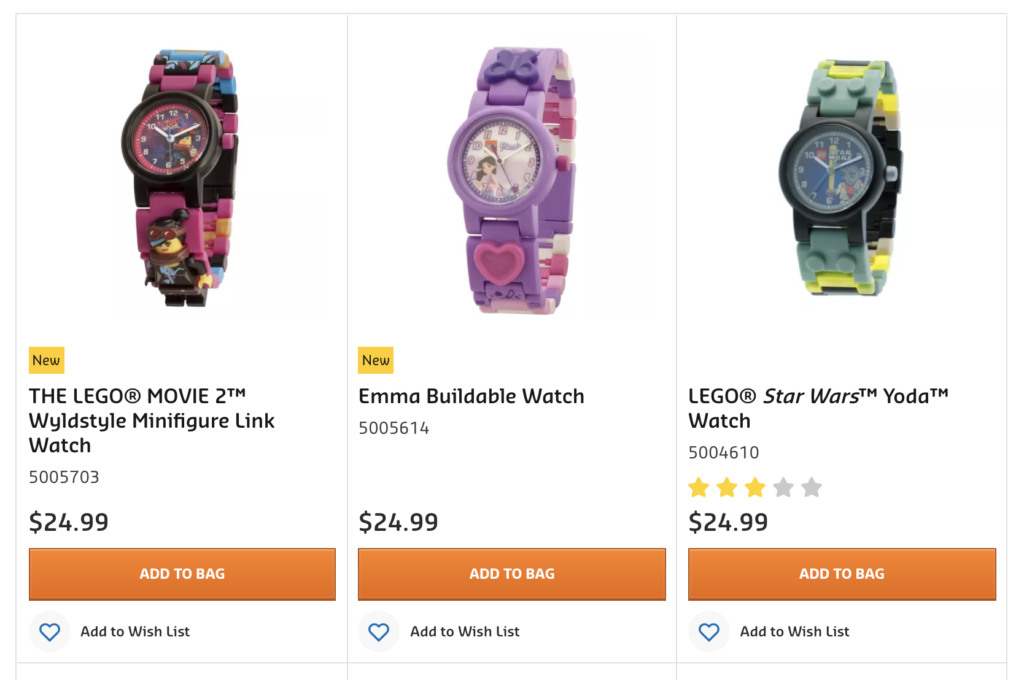This screenshot has height=680, width=1024.
Task: Add the Yoda Watch to bag
Action: 841,574
